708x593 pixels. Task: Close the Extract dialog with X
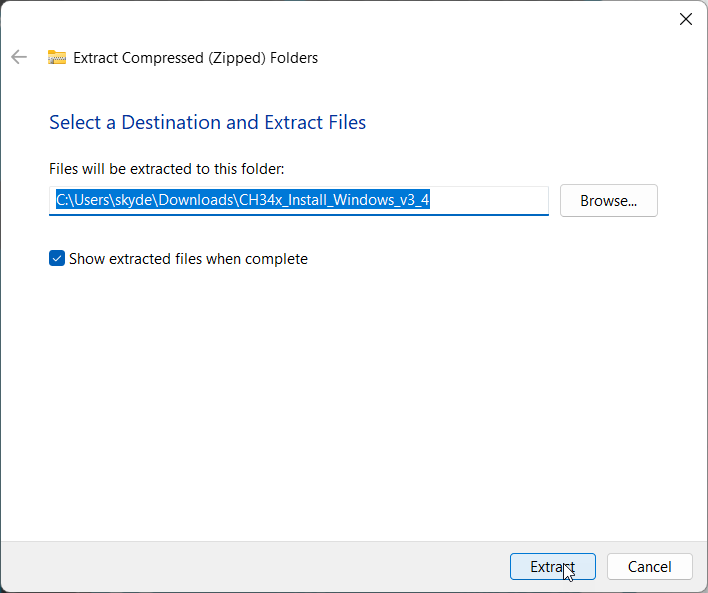point(685,19)
